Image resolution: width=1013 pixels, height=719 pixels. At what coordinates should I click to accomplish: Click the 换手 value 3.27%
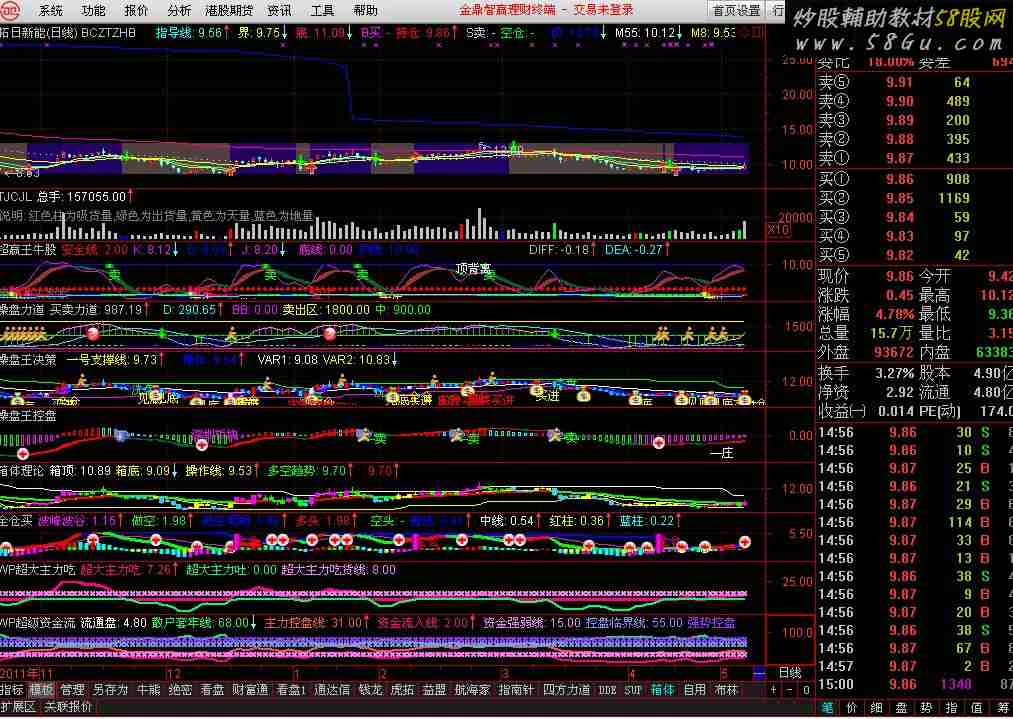pos(894,373)
